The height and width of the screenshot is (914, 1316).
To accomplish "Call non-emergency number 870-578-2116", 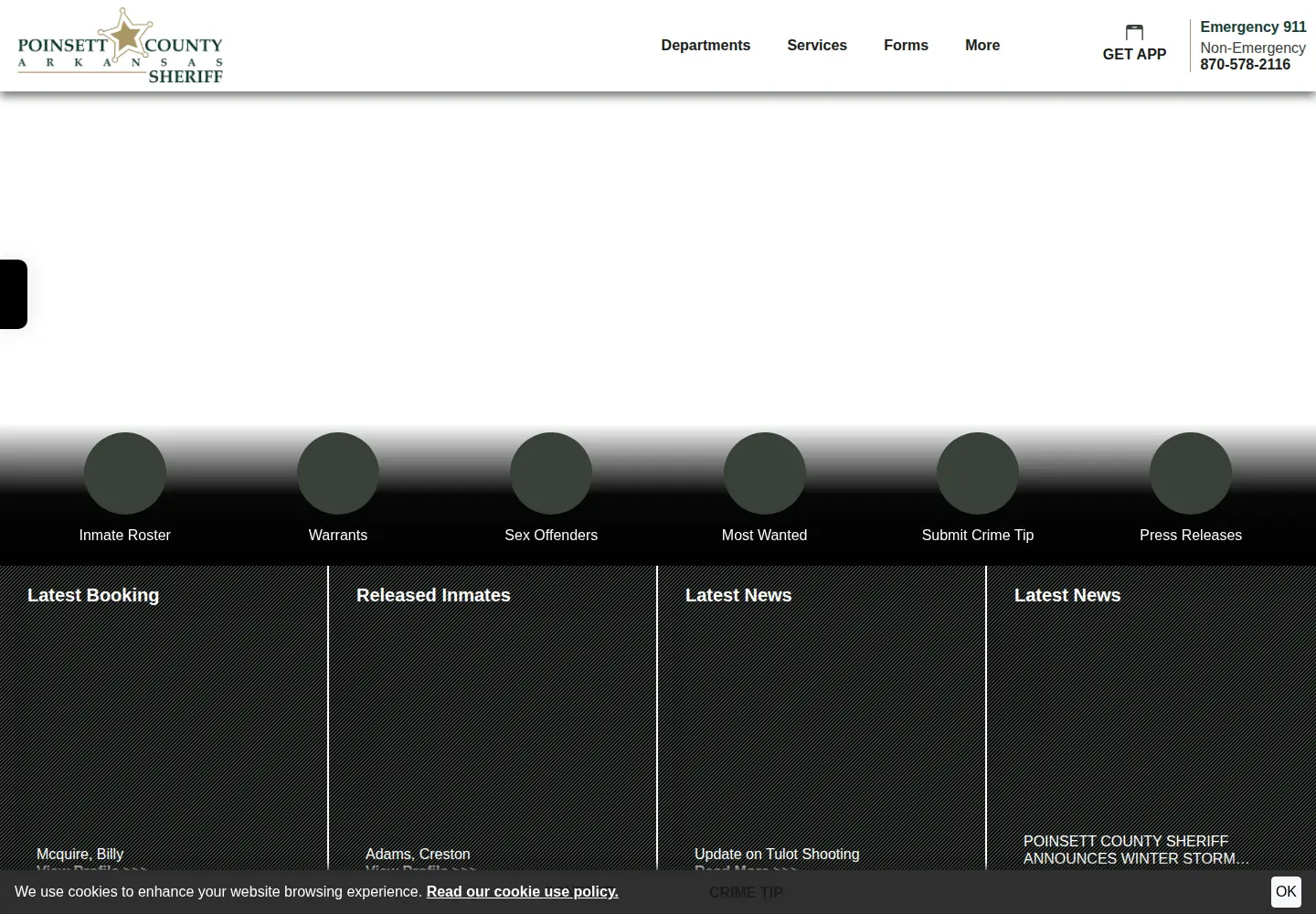I will pyautogui.click(x=1245, y=65).
